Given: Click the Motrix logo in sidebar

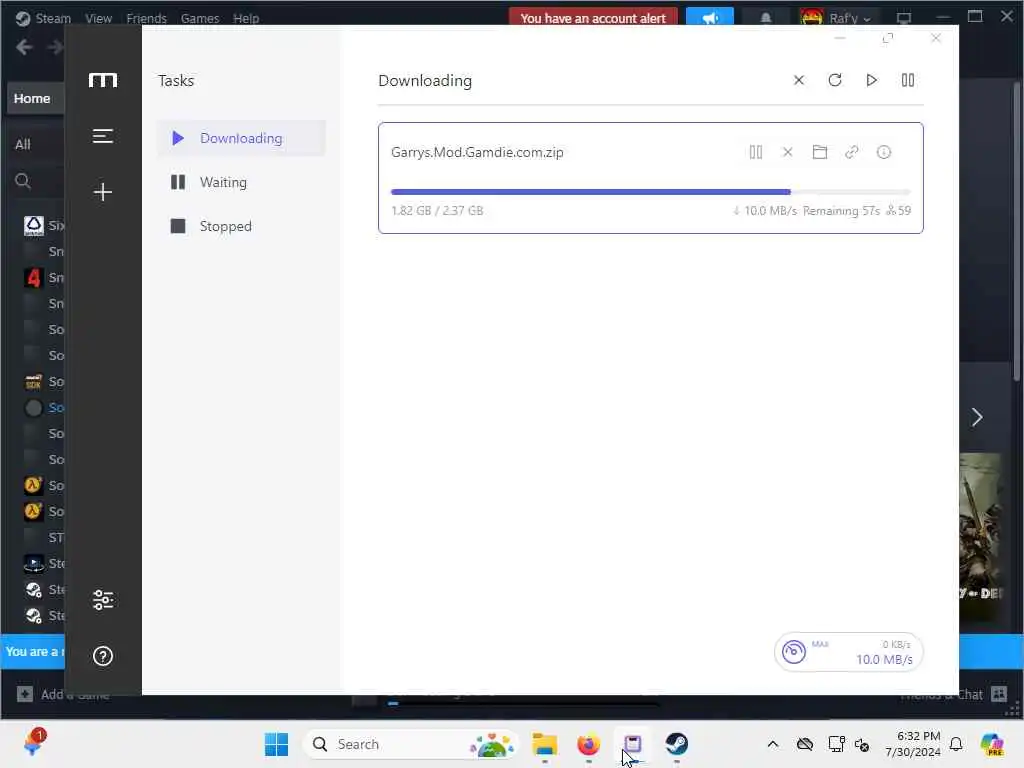Looking at the screenshot, I should click(x=103, y=80).
